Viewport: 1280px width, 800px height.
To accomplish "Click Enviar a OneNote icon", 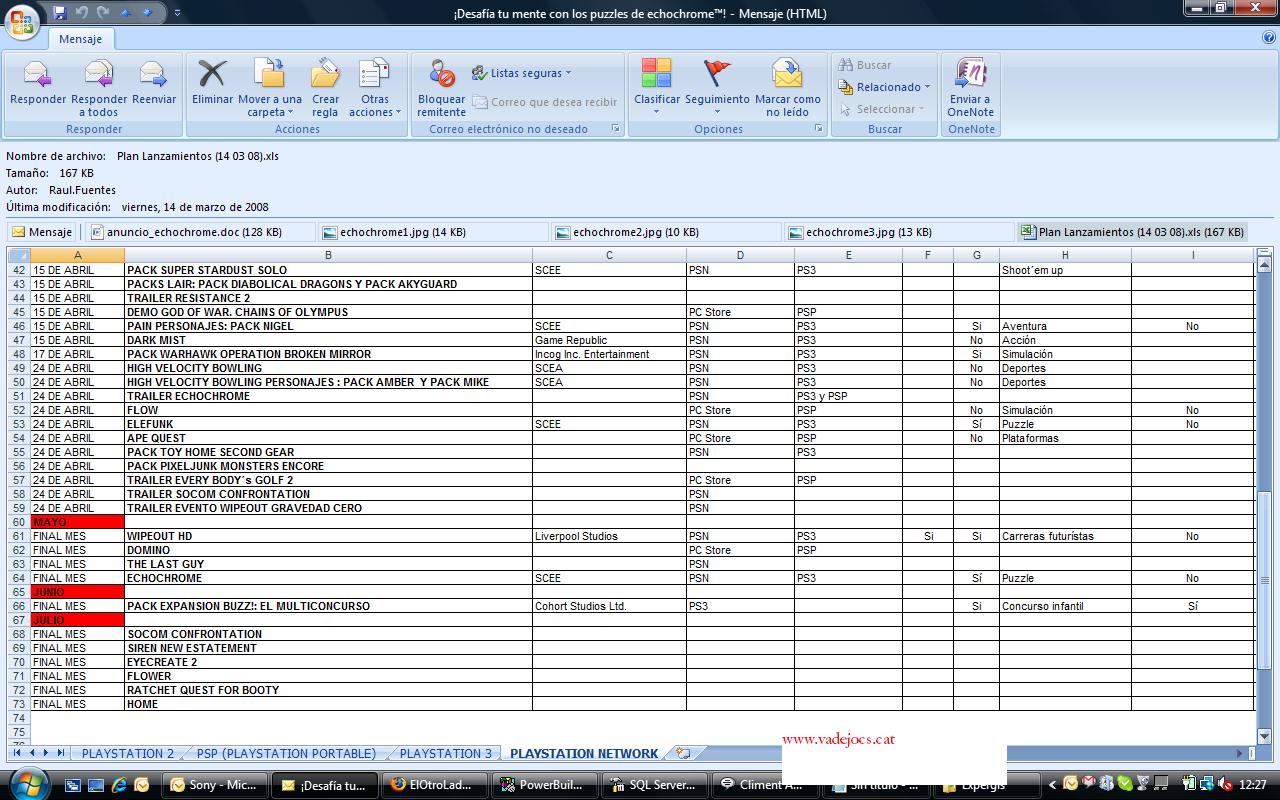I will [x=970, y=76].
